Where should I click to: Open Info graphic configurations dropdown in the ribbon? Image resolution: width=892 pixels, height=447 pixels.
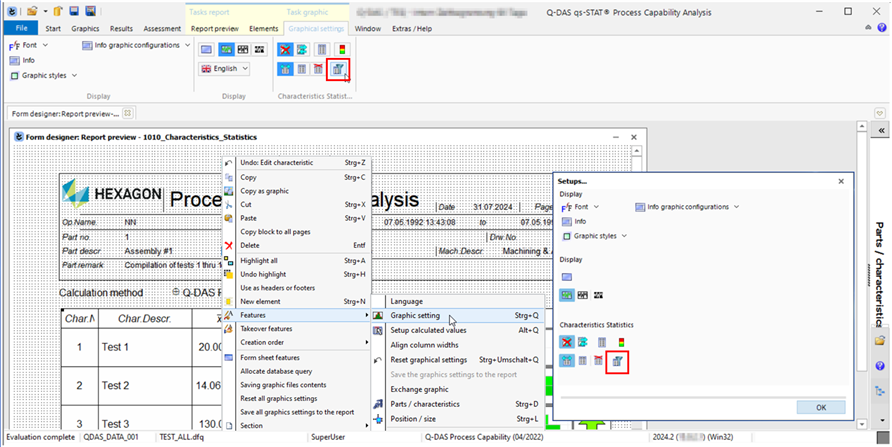[137, 45]
